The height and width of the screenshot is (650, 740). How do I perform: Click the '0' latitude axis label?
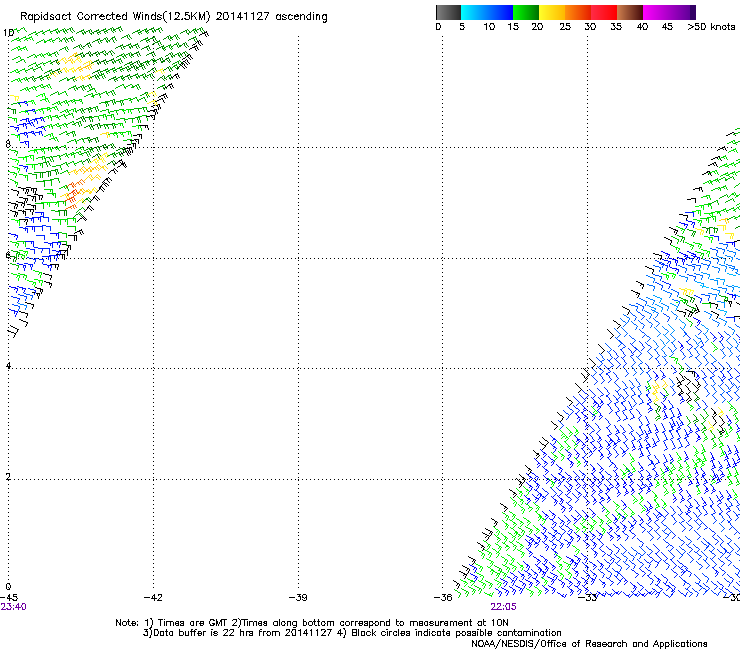pyautogui.click(x=8, y=587)
